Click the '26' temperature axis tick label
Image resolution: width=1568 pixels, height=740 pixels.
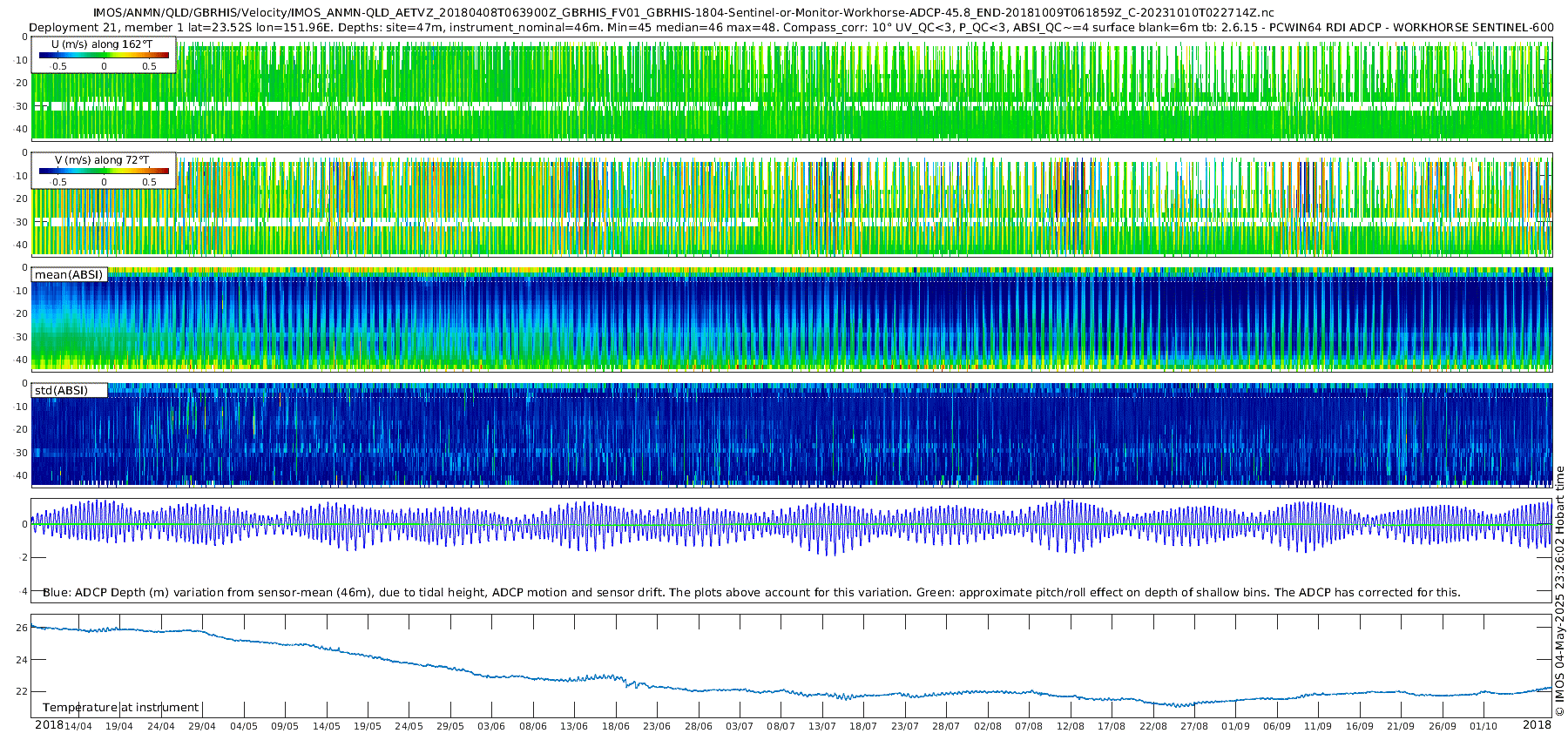click(22, 628)
